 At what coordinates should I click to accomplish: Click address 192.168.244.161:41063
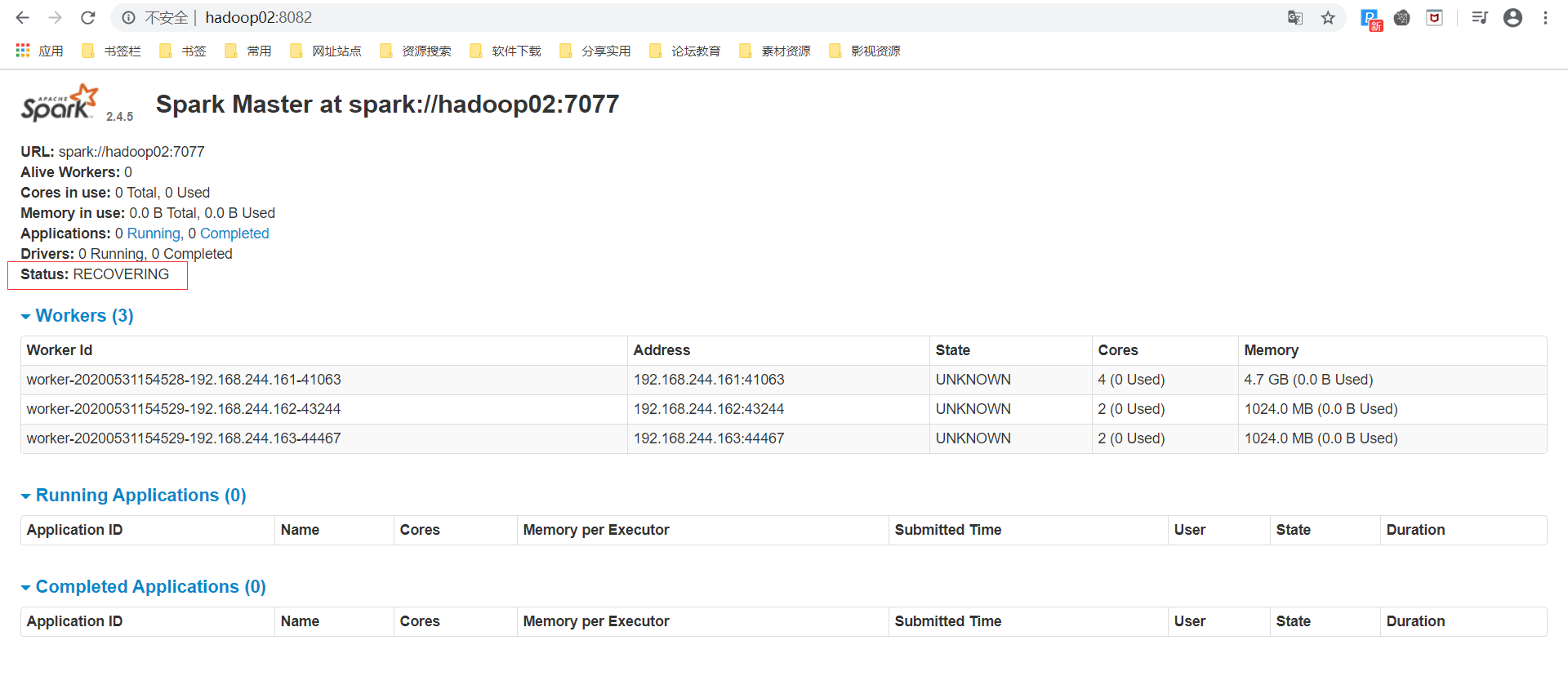point(709,380)
